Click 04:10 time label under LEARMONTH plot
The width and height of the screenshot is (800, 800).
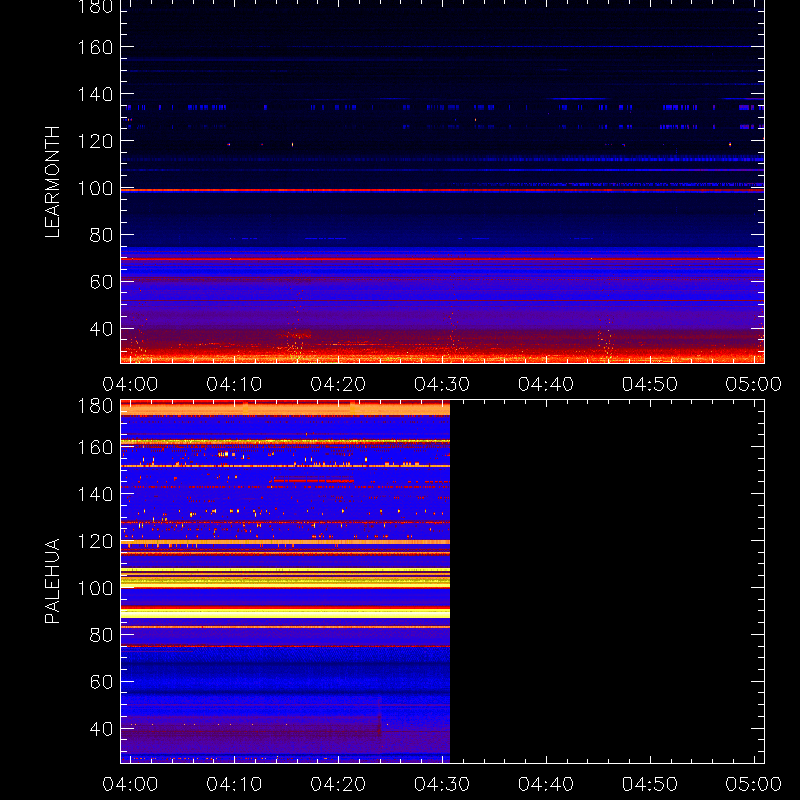[234, 384]
